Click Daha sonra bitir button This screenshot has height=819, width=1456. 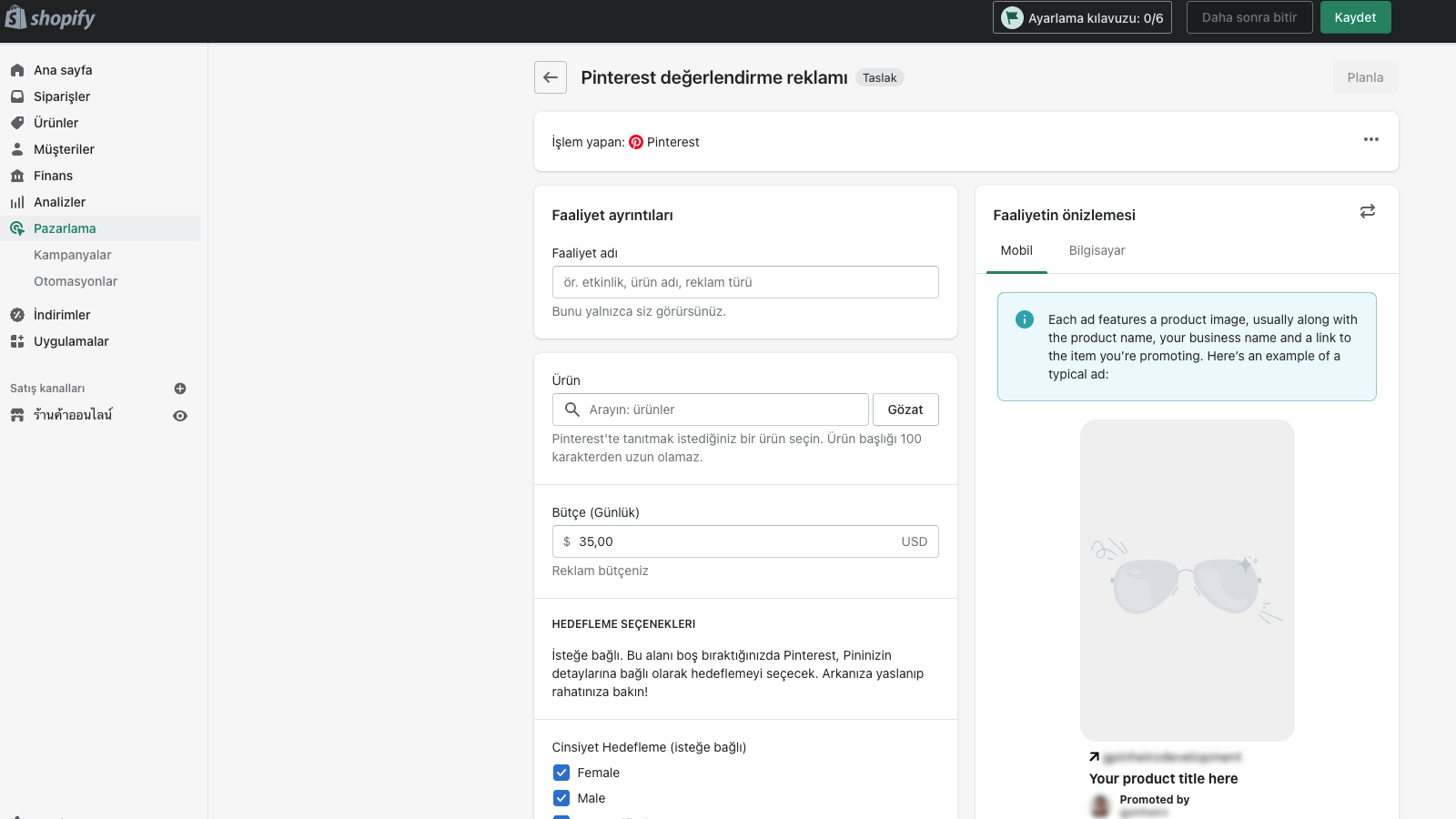[1249, 17]
